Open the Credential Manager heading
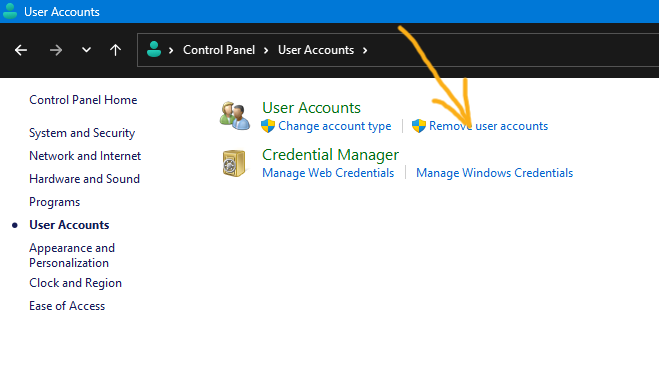Screen dimensions: 659x370 tap(330, 155)
